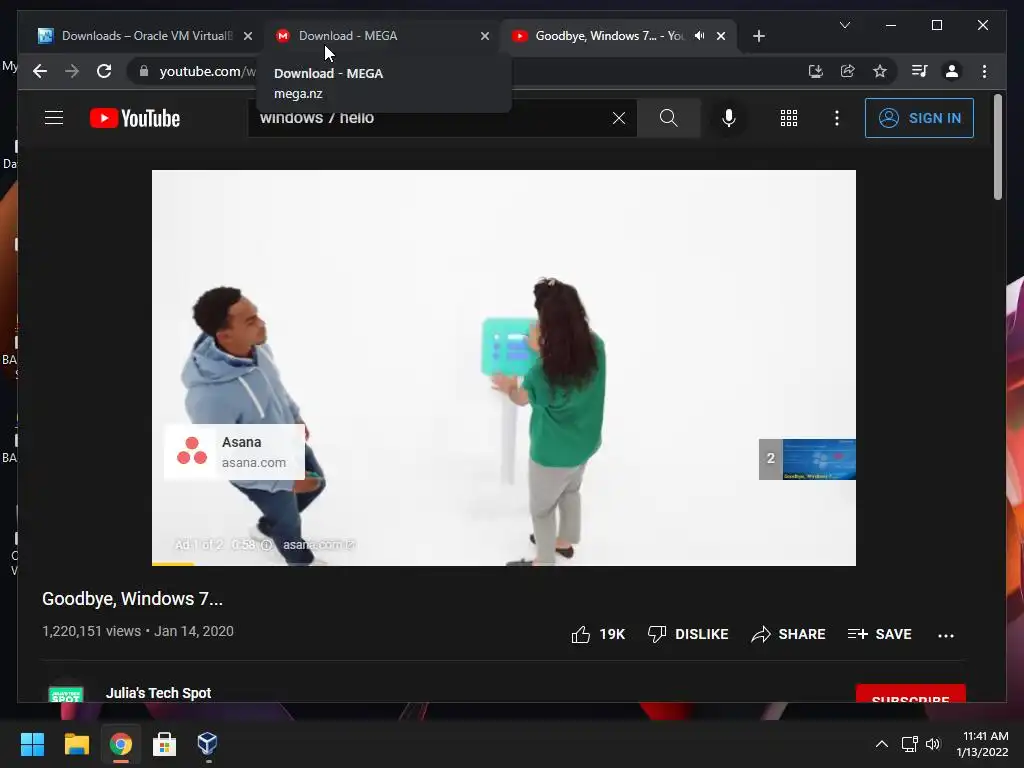
Task: Bookmark this page with the star
Action: pyautogui.click(x=880, y=71)
